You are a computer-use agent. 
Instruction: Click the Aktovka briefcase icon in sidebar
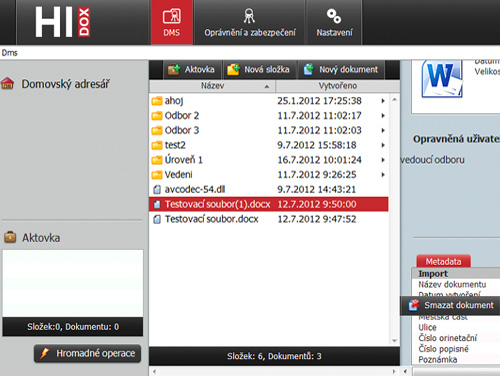click(x=10, y=237)
